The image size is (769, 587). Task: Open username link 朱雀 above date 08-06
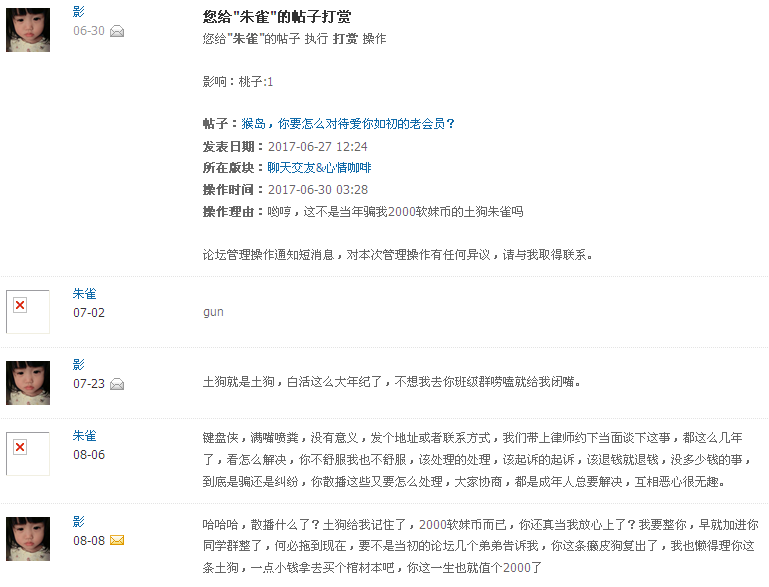pyautogui.click(x=84, y=435)
